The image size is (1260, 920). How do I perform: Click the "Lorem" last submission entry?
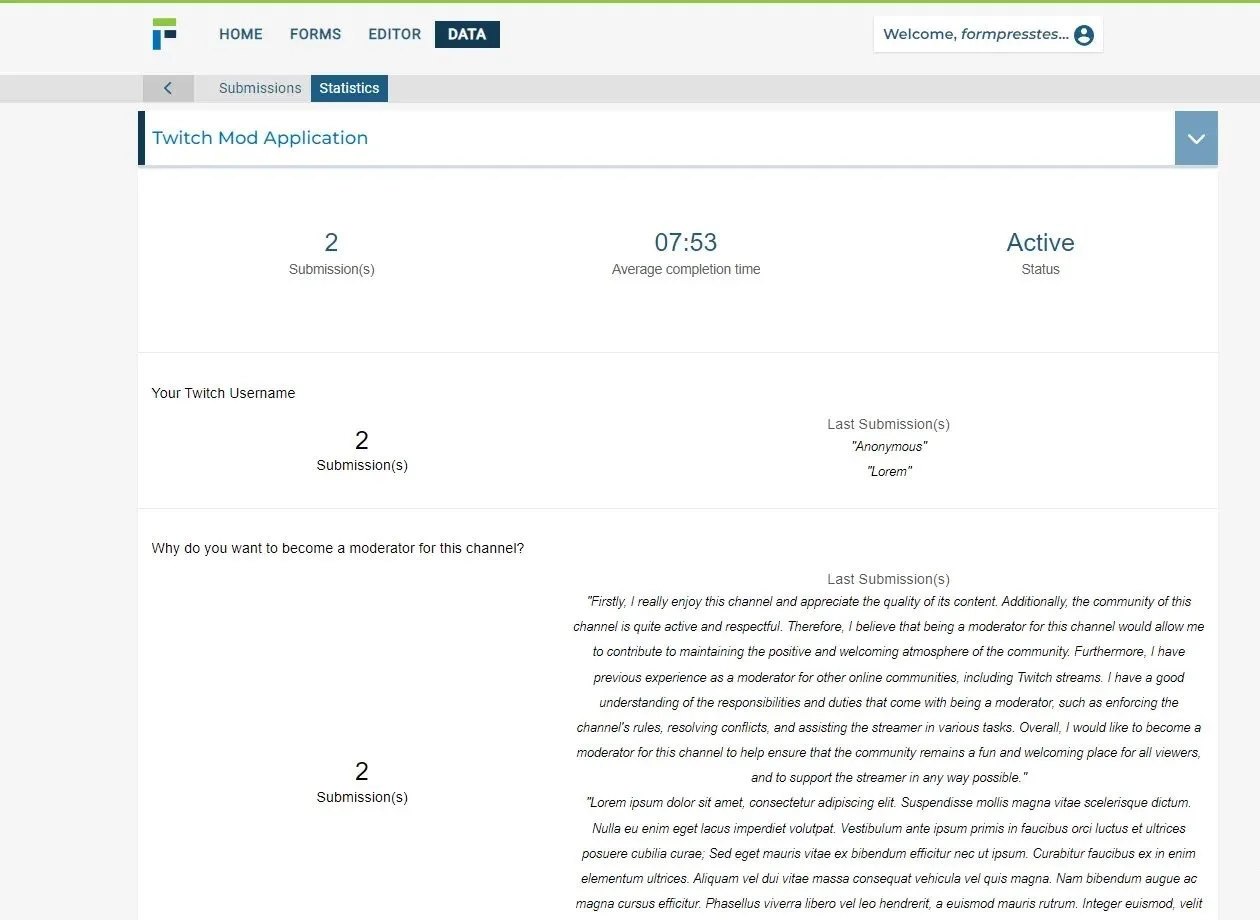coord(889,471)
